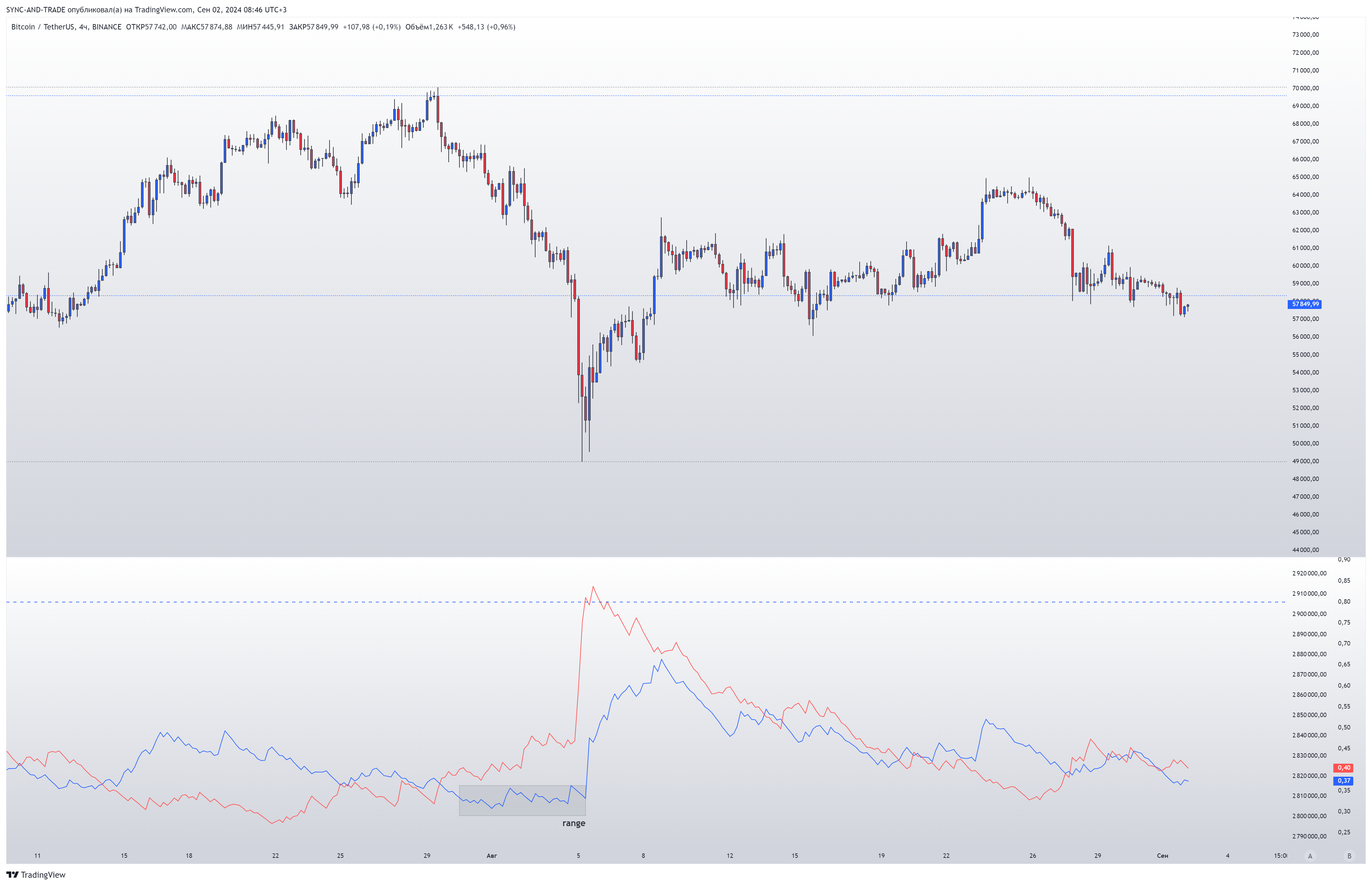Image resolution: width=1372 pixels, height=886 pixels.
Task: Click the 2 920 000,00 indicator axis label
Action: pos(1309,573)
